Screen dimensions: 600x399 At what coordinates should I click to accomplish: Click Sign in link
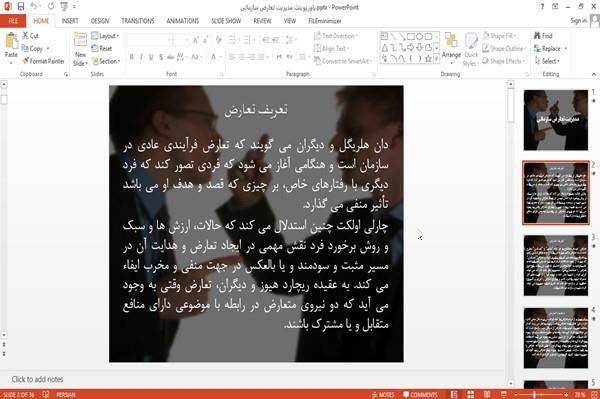(x=578, y=21)
